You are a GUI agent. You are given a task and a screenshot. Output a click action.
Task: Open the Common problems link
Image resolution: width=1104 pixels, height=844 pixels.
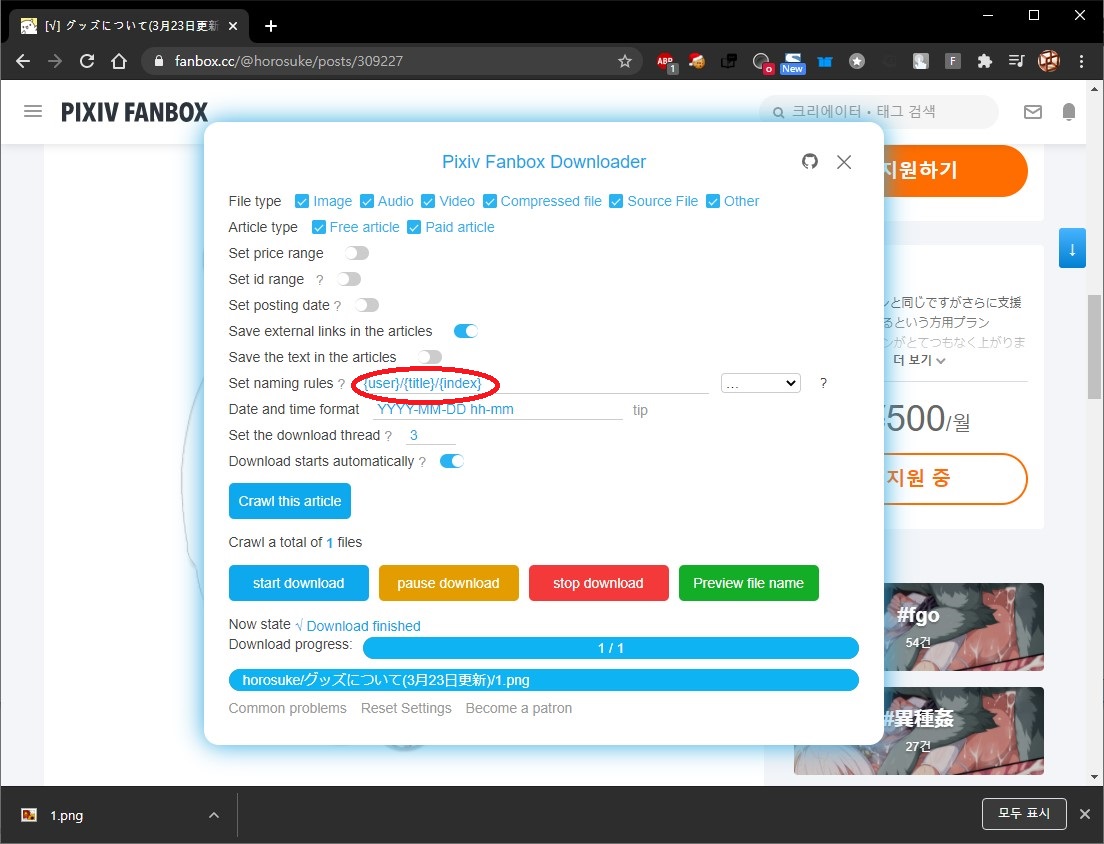[x=287, y=708]
